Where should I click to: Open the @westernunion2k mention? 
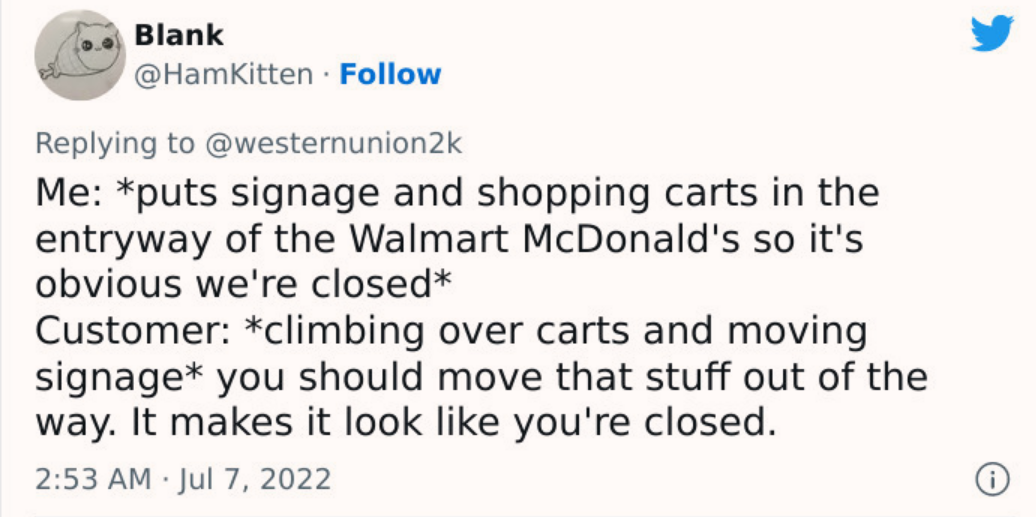coord(333,143)
